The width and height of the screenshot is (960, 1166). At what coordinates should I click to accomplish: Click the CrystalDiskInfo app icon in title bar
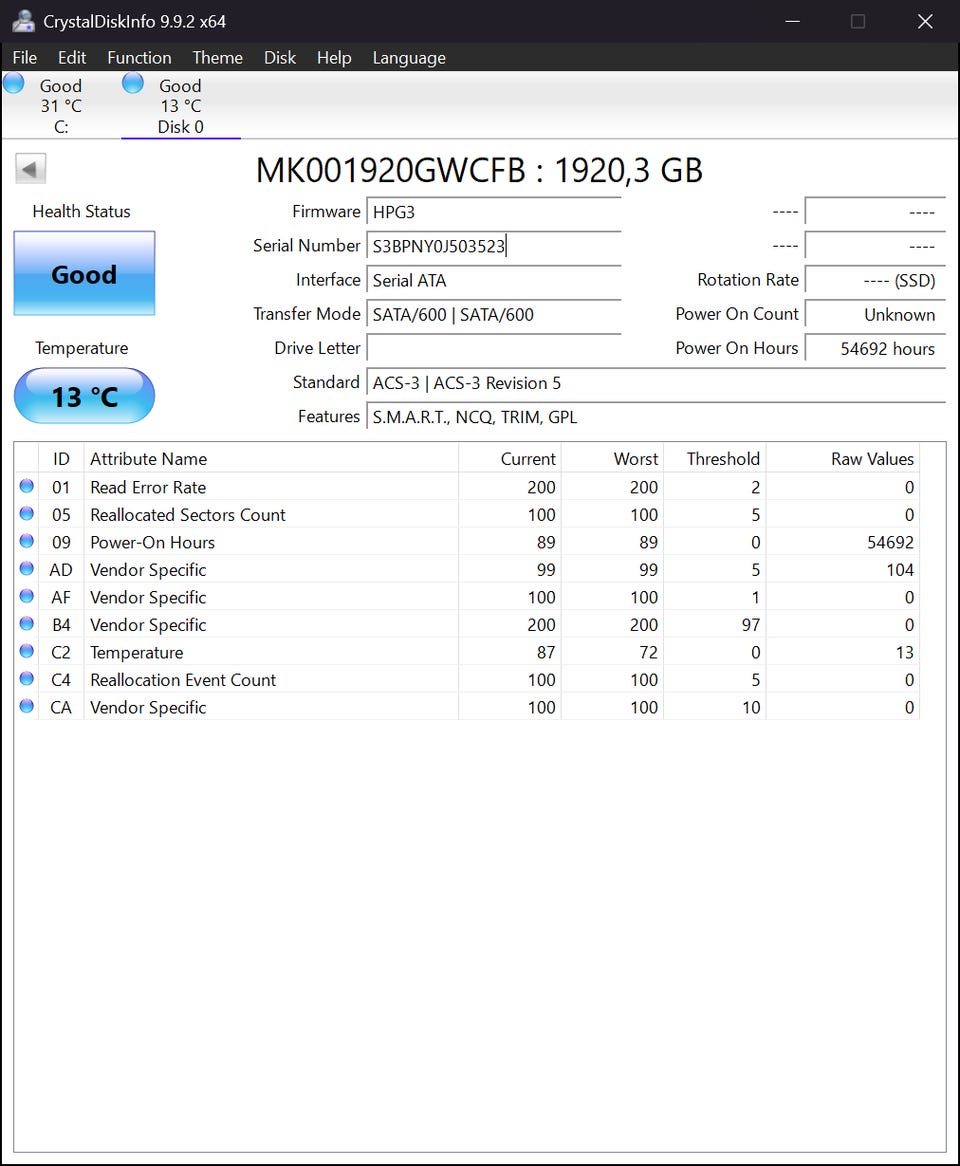(x=23, y=21)
